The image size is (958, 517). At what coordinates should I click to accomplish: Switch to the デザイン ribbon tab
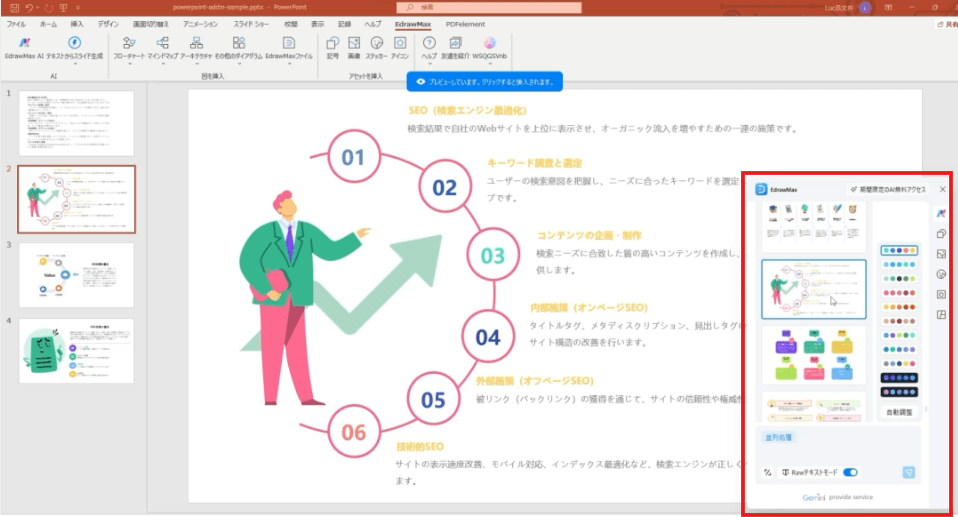pyautogui.click(x=108, y=24)
